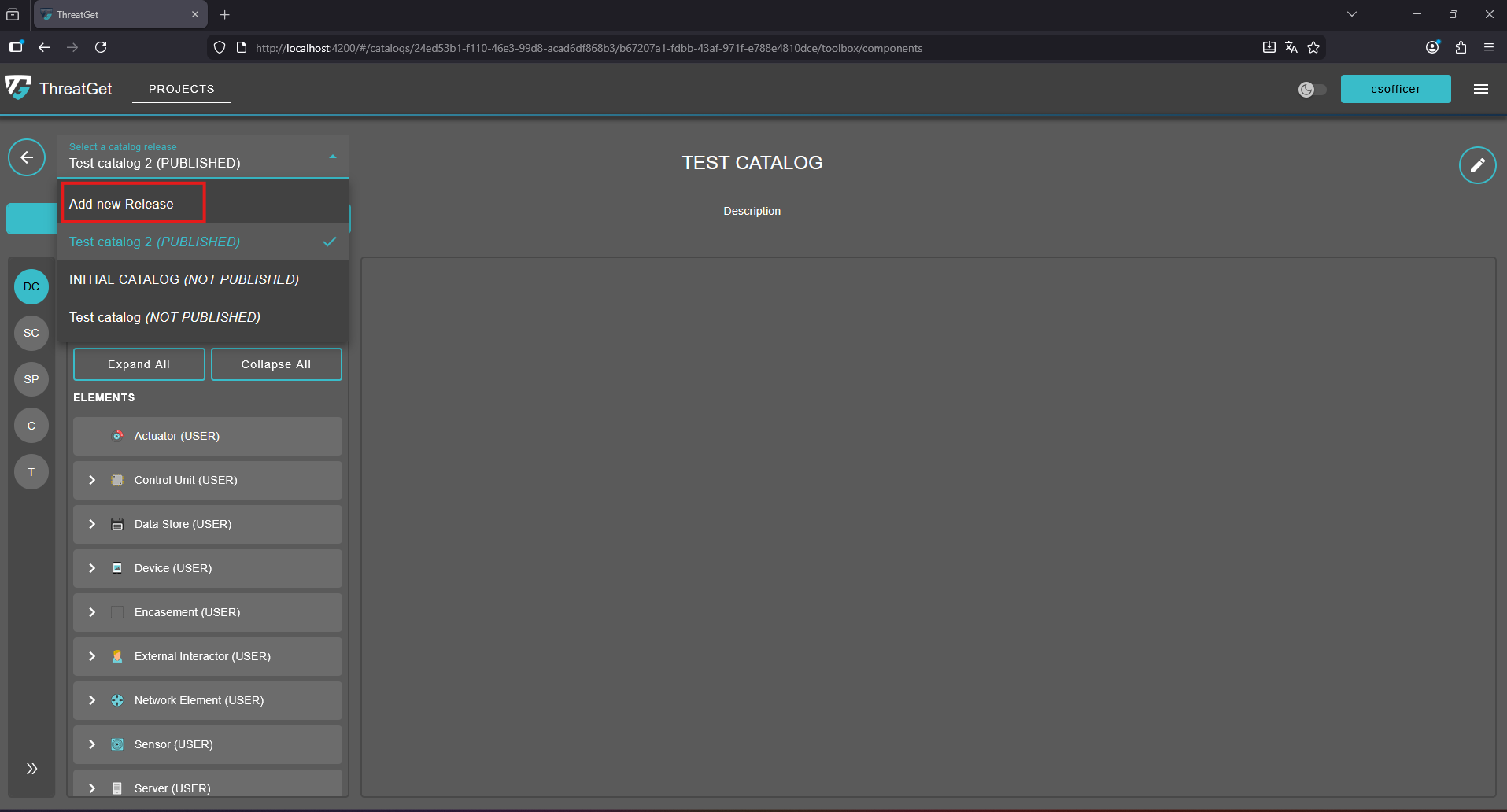Open the PROJECTS tab
1507x812 pixels.
click(181, 89)
